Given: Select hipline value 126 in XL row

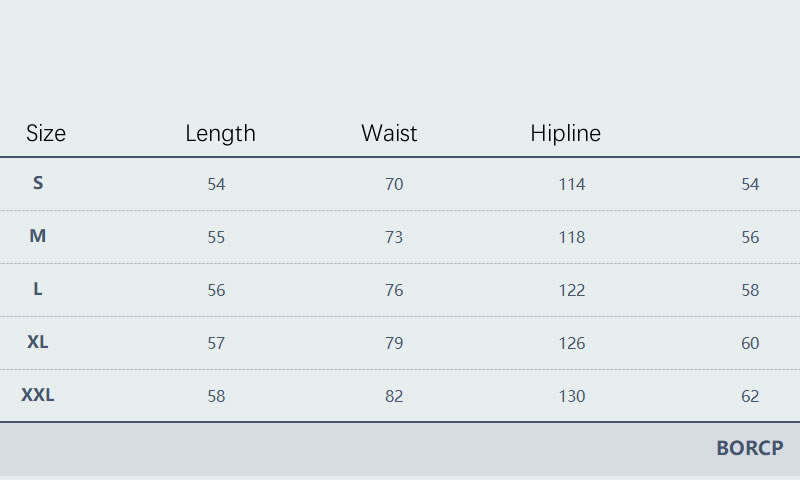Looking at the screenshot, I should (571, 343).
